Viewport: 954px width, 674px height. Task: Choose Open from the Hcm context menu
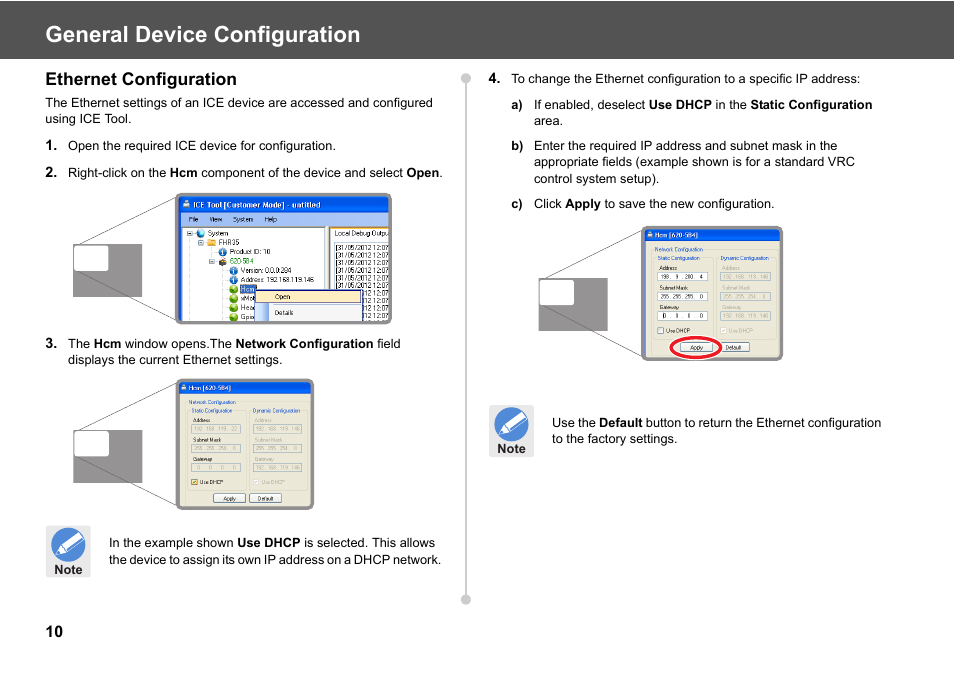(x=308, y=296)
